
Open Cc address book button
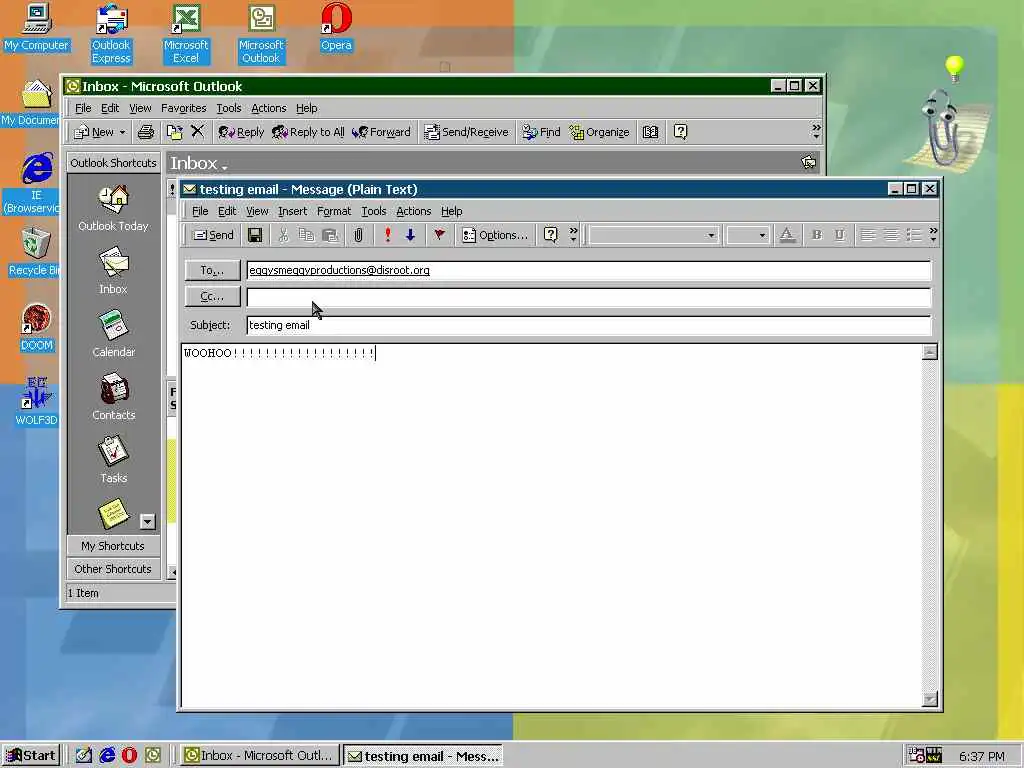(x=212, y=296)
